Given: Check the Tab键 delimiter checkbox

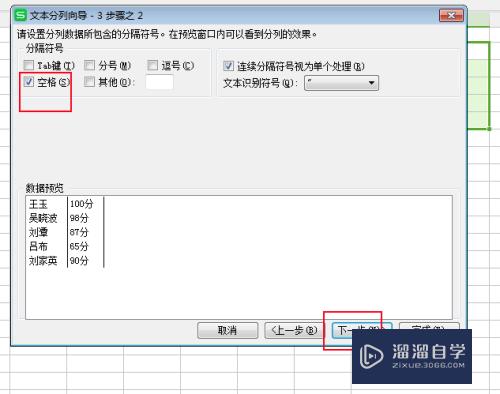Looking at the screenshot, I should (29, 65).
